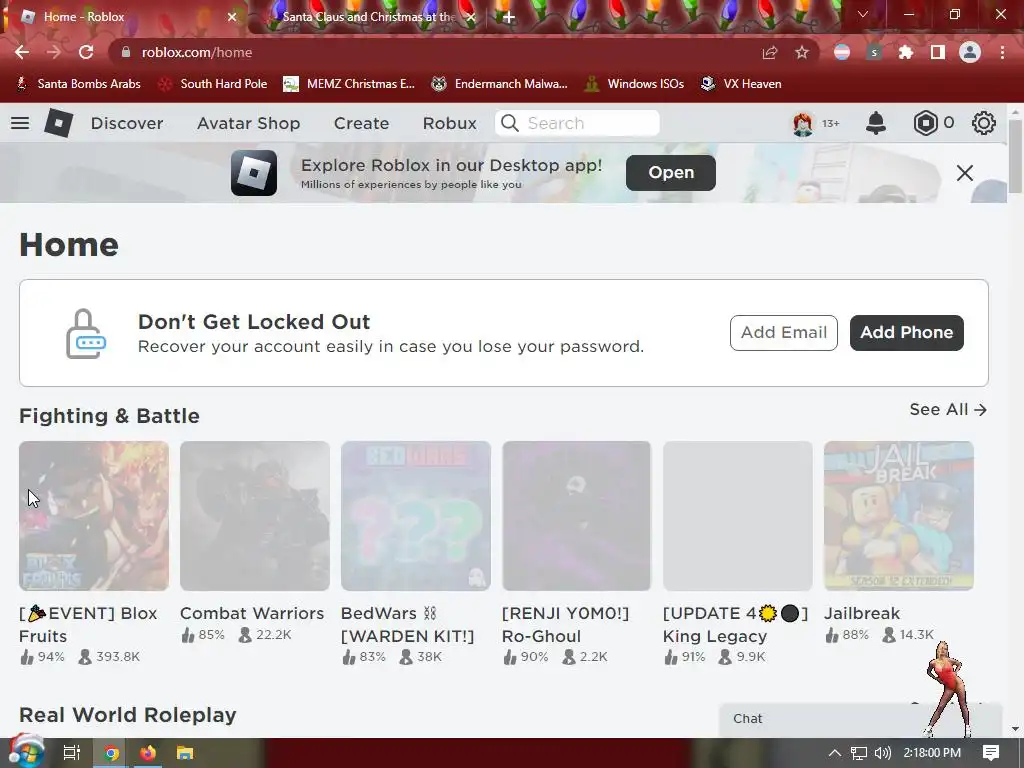Click the Add Phone button
This screenshot has height=768, width=1024.
[x=906, y=332]
